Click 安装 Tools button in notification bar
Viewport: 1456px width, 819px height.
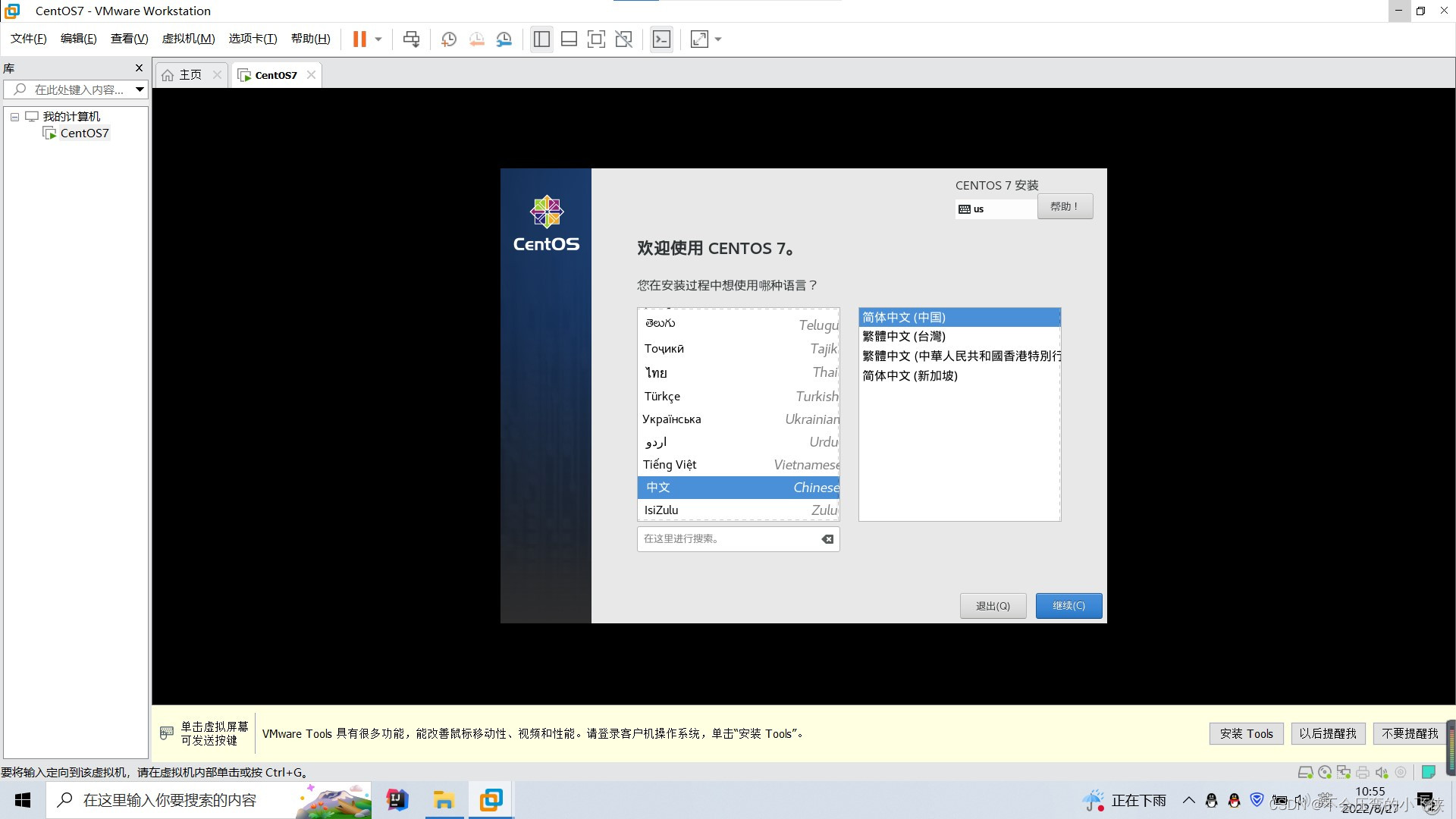tap(1247, 733)
